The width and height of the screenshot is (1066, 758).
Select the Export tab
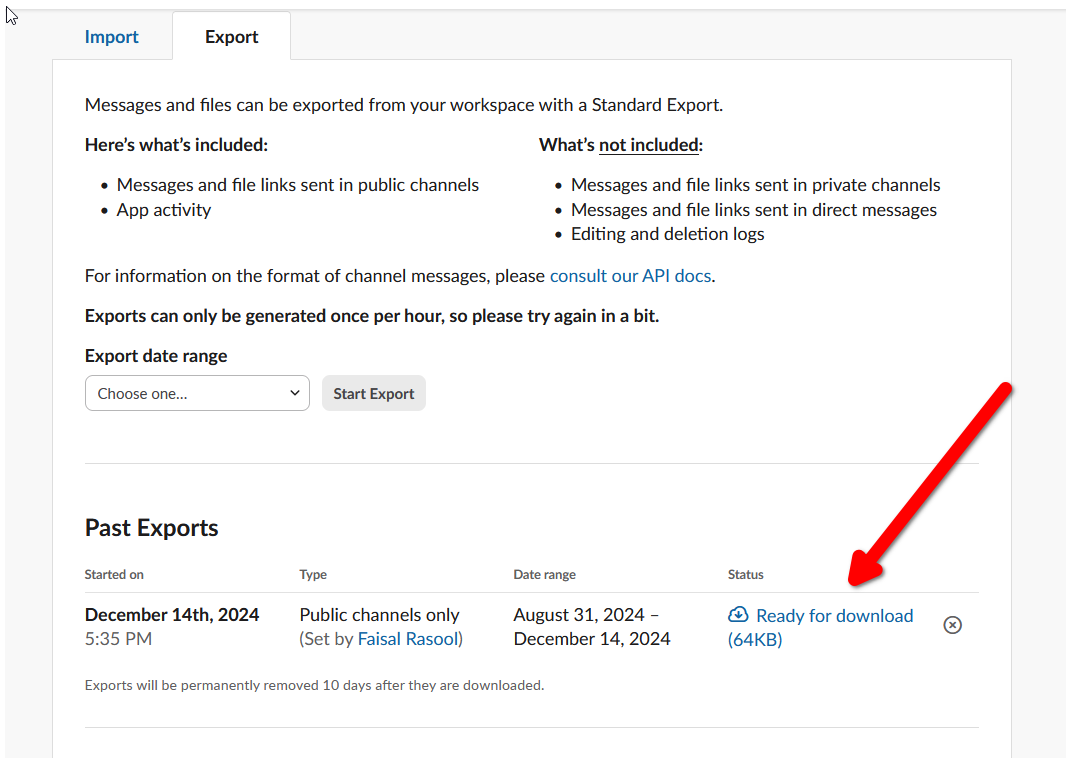[x=231, y=37]
